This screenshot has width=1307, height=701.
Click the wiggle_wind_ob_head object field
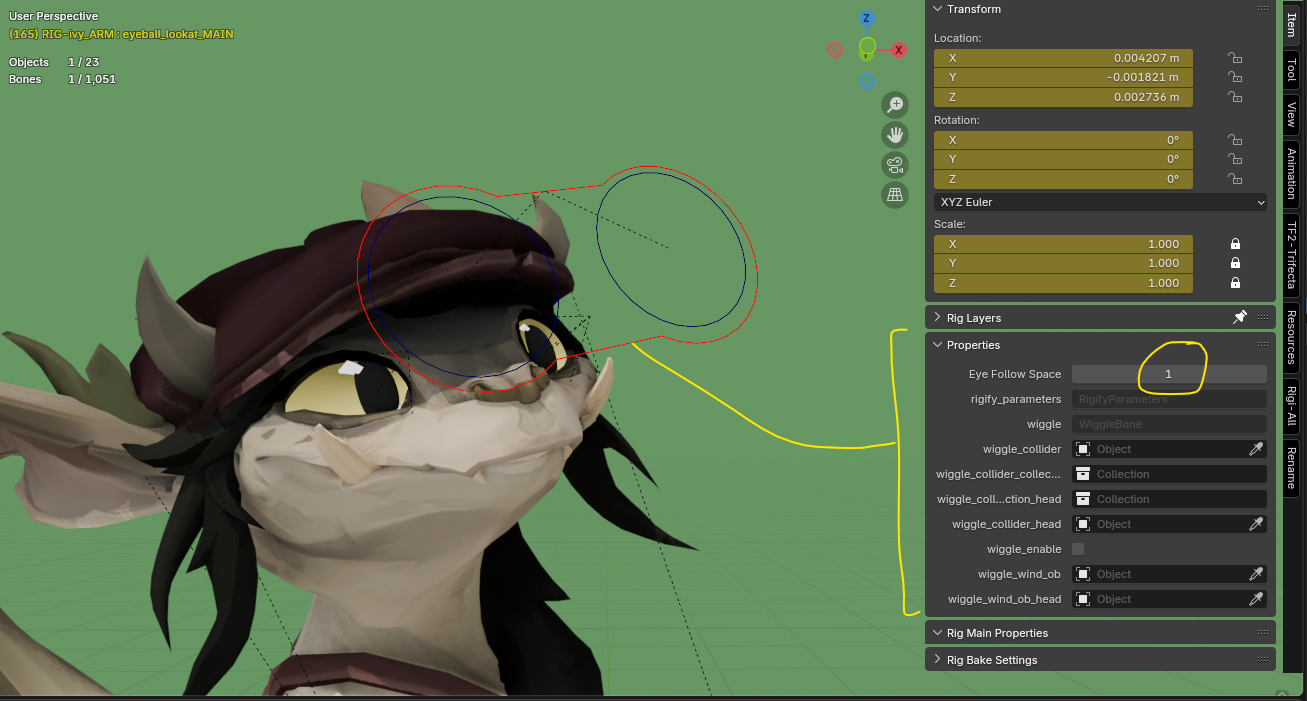[x=1159, y=599]
